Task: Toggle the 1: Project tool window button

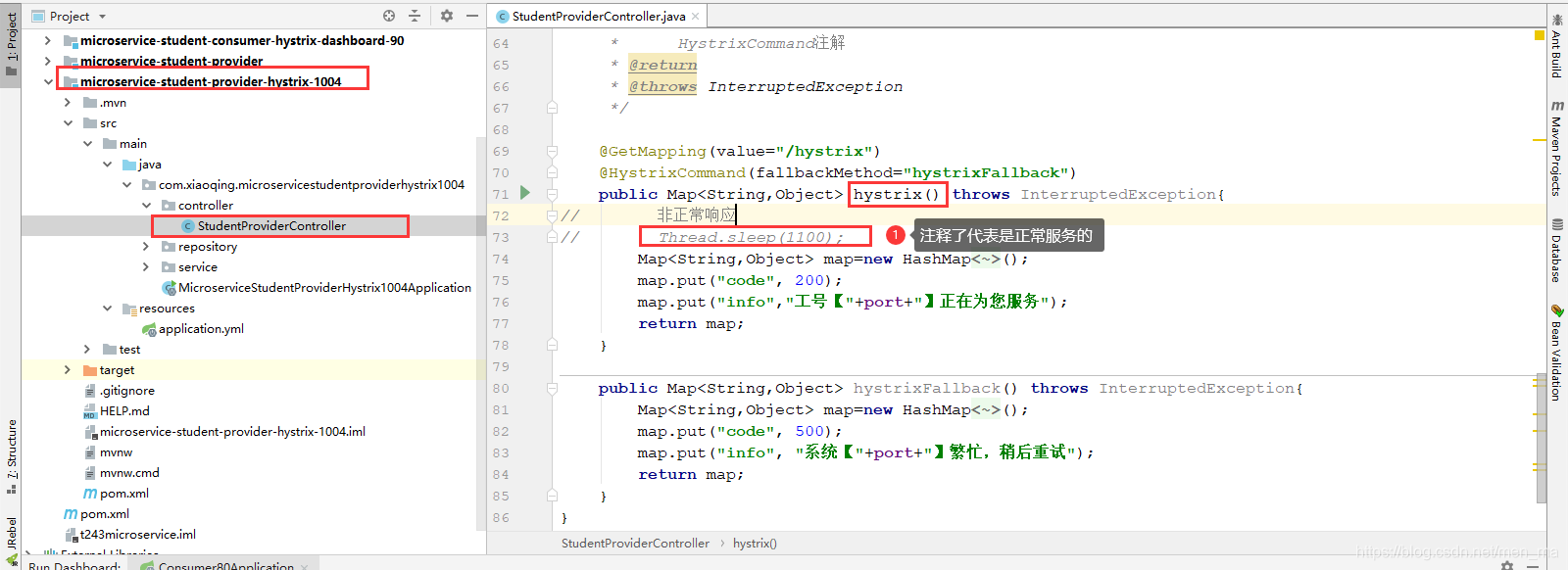Action: [11, 44]
